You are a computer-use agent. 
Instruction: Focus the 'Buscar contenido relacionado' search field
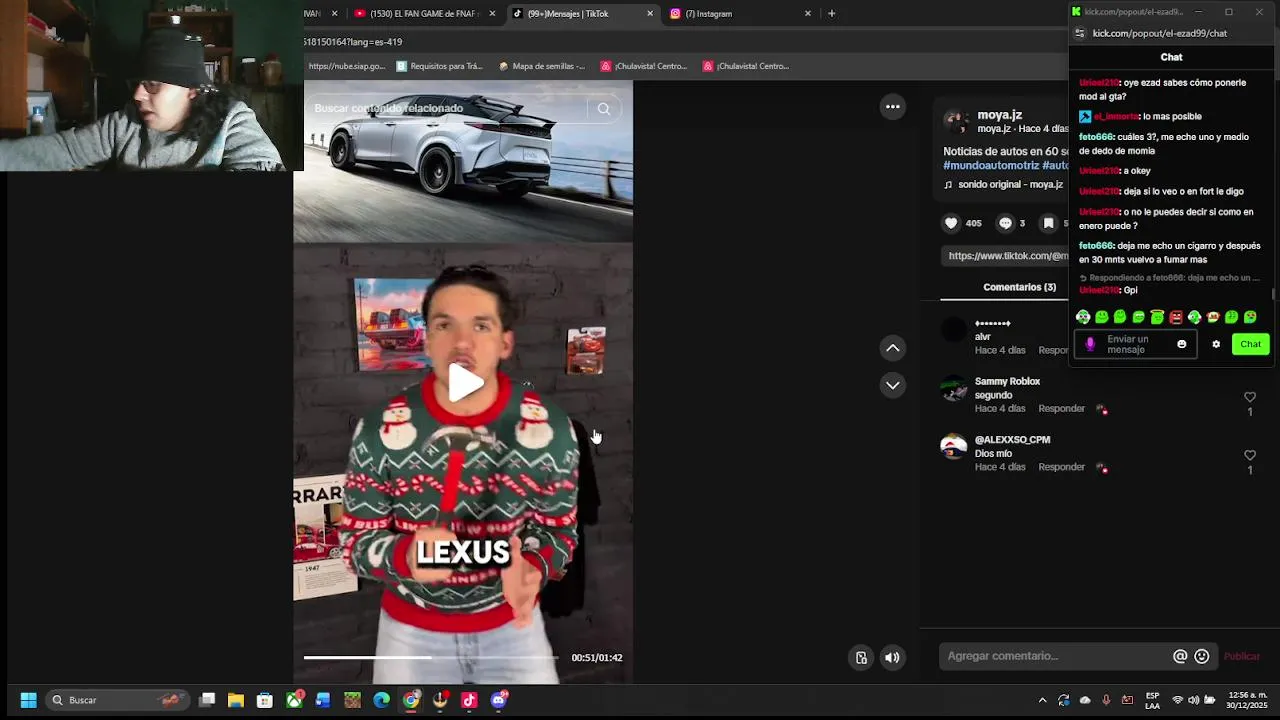tap(448, 108)
